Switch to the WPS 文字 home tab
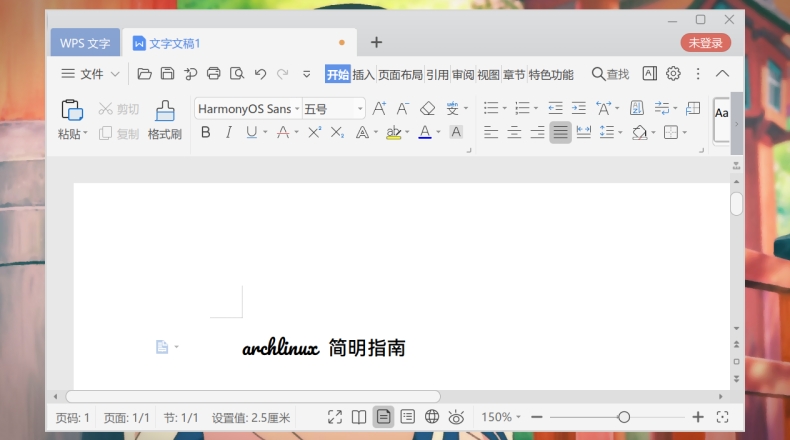790x440 pixels. point(85,43)
